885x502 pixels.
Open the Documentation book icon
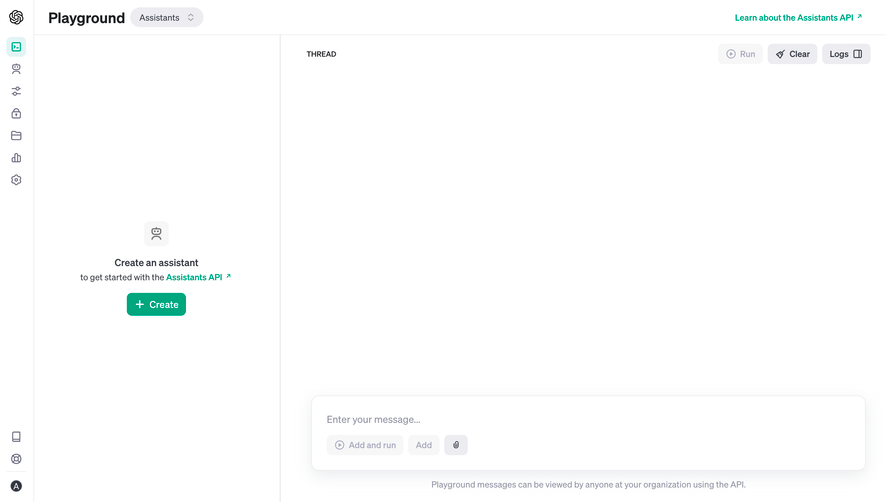(16, 436)
